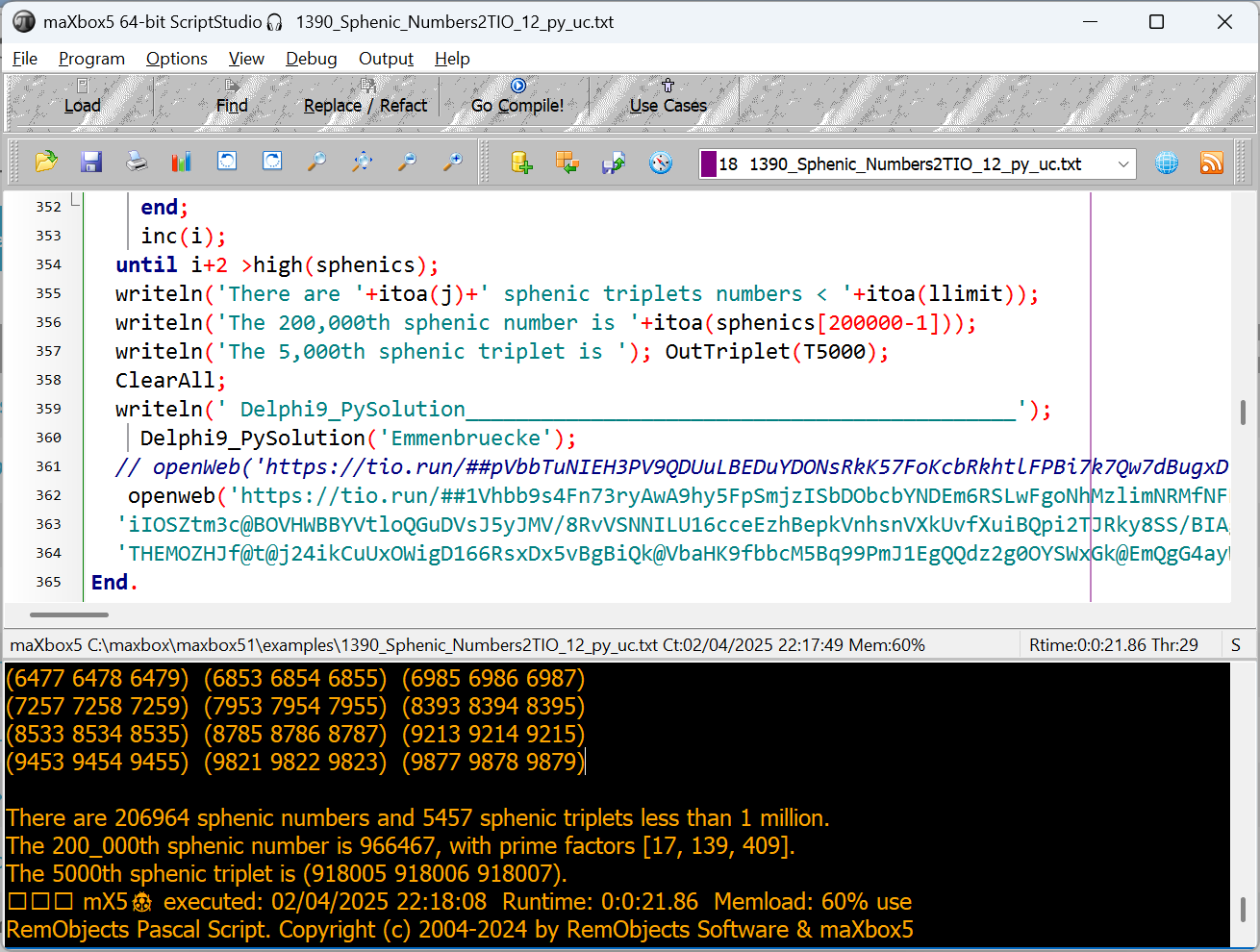Click the 'End.' statement on line 365
The image size is (1260, 952).
tap(114, 582)
